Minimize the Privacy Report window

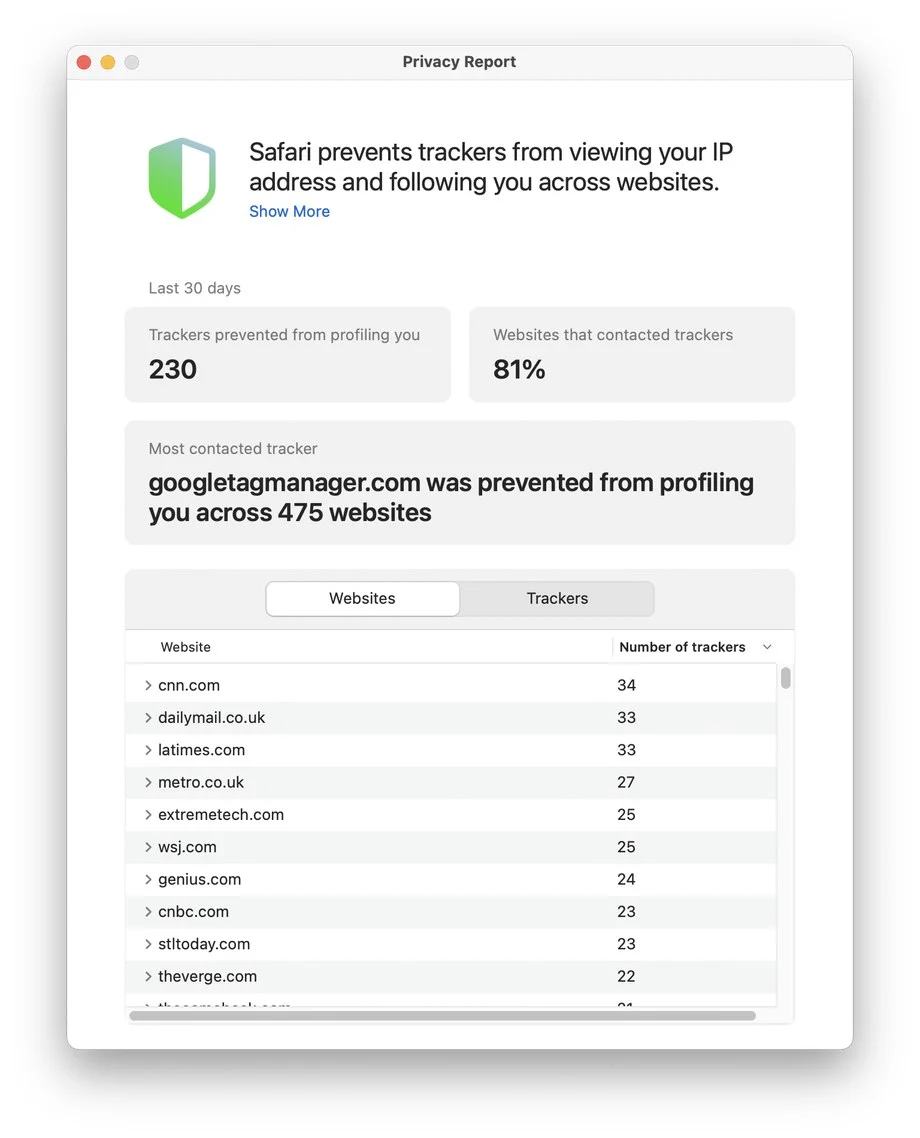[108, 62]
